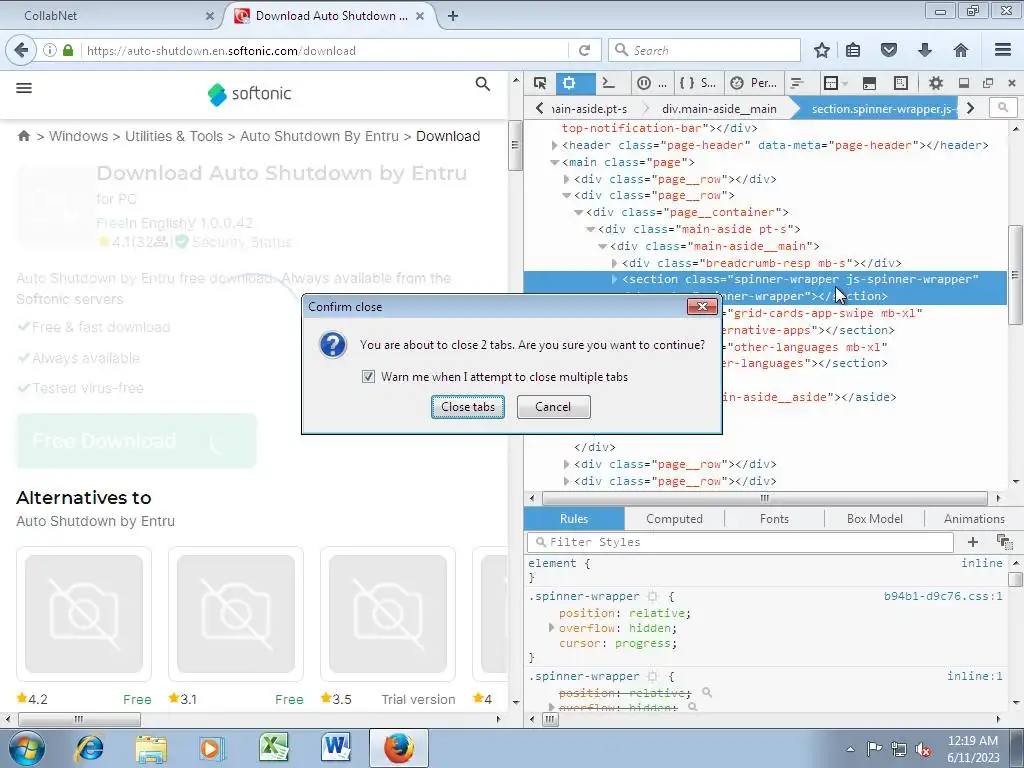Click the dock-to-side devtools icon
The width and height of the screenshot is (1024, 768).
click(x=963, y=83)
